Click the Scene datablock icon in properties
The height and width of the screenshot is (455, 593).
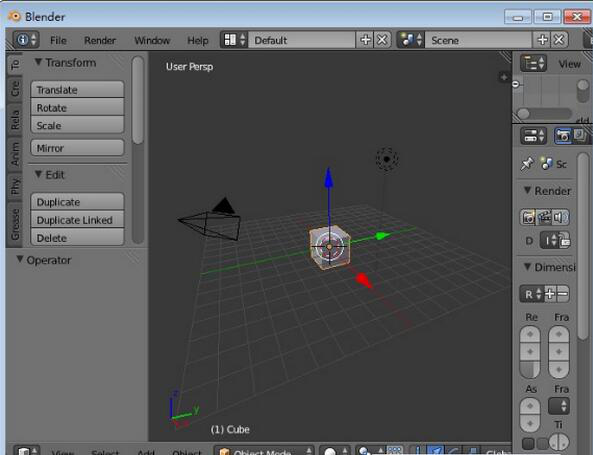[x=546, y=163]
